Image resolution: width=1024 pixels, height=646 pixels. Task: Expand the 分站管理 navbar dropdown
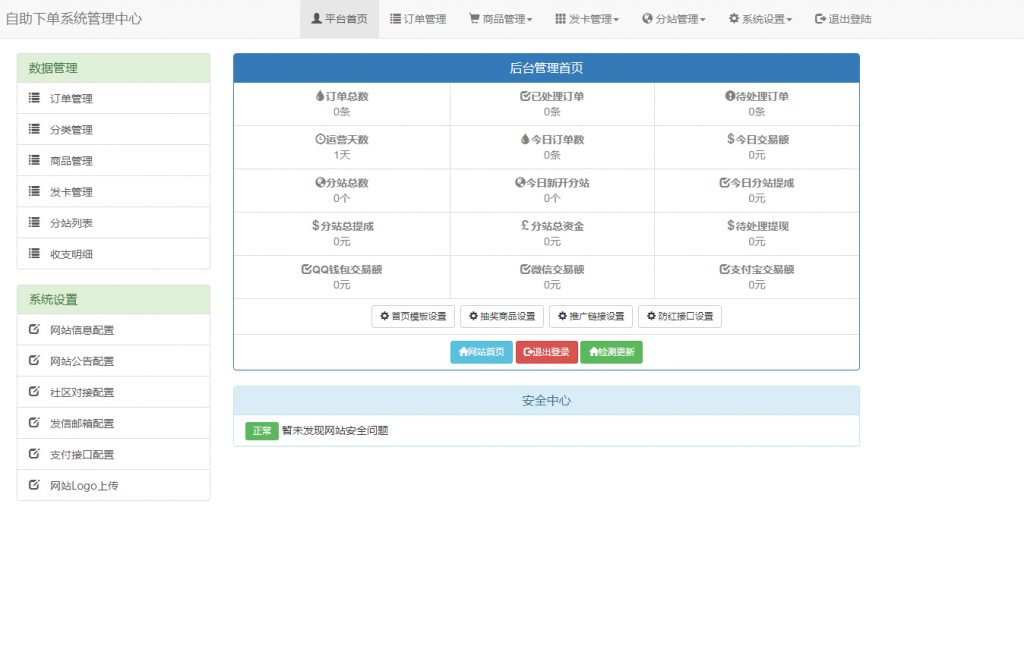[x=674, y=19]
